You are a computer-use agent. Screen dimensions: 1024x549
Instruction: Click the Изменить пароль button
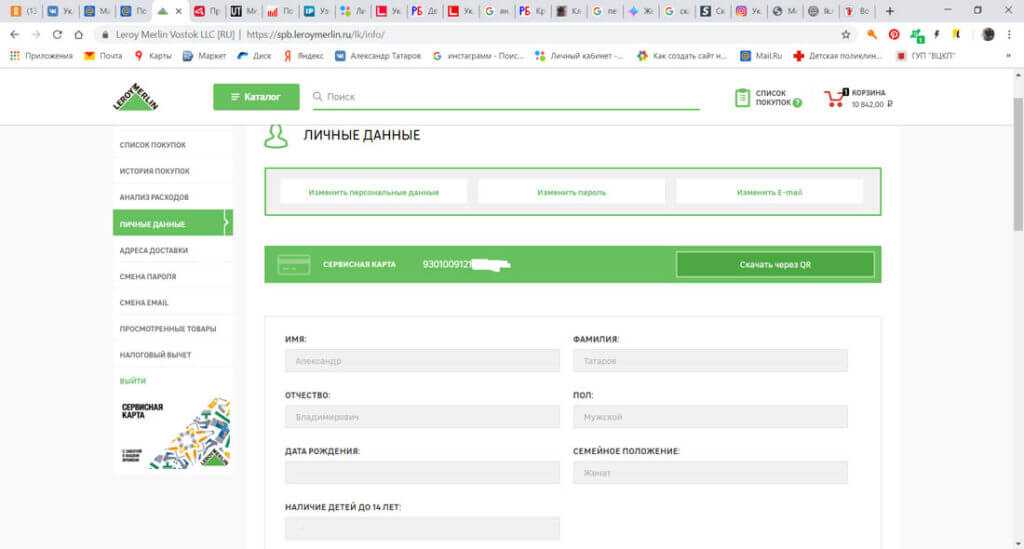pyautogui.click(x=571, y=192)
